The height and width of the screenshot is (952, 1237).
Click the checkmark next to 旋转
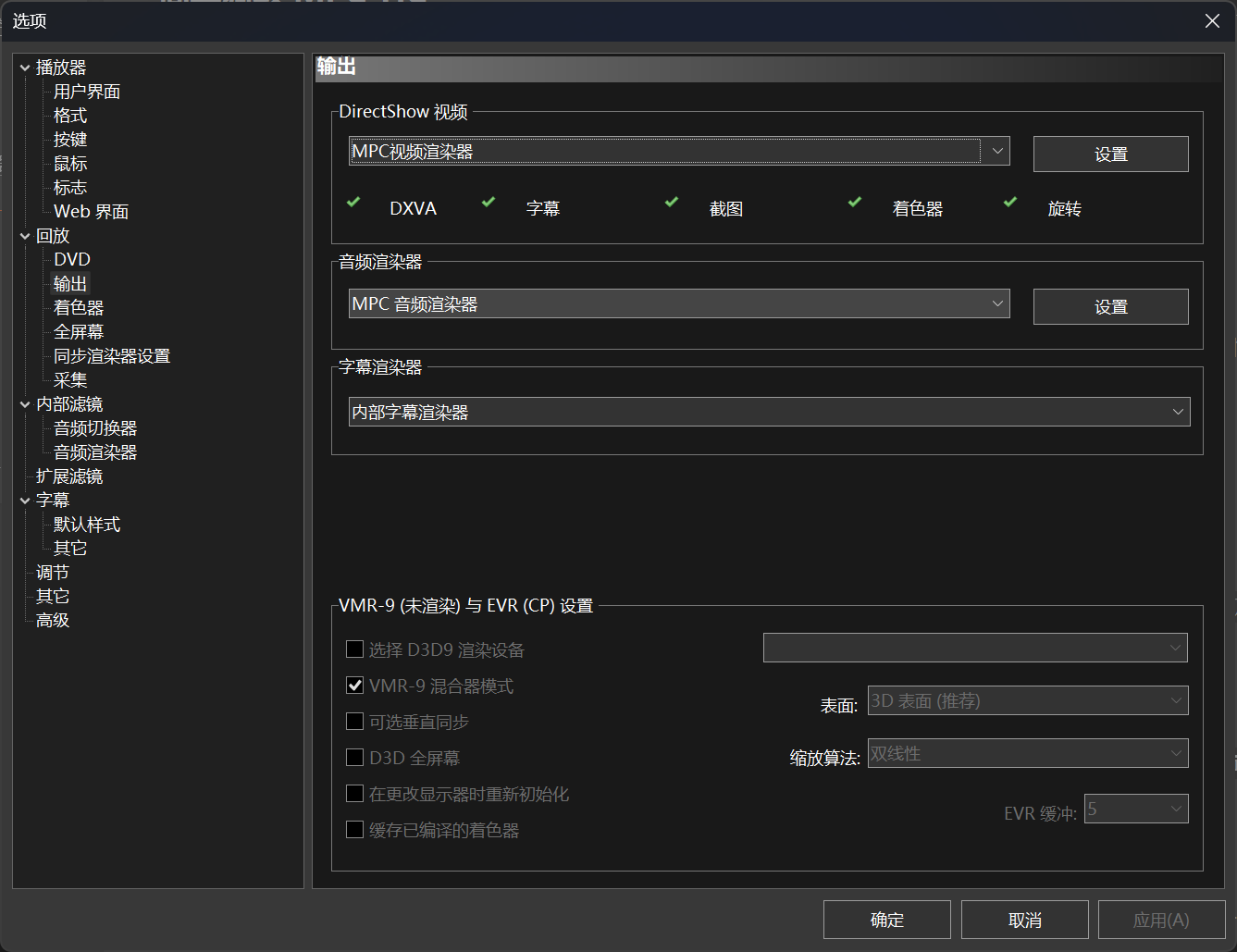coord(1009,202)
